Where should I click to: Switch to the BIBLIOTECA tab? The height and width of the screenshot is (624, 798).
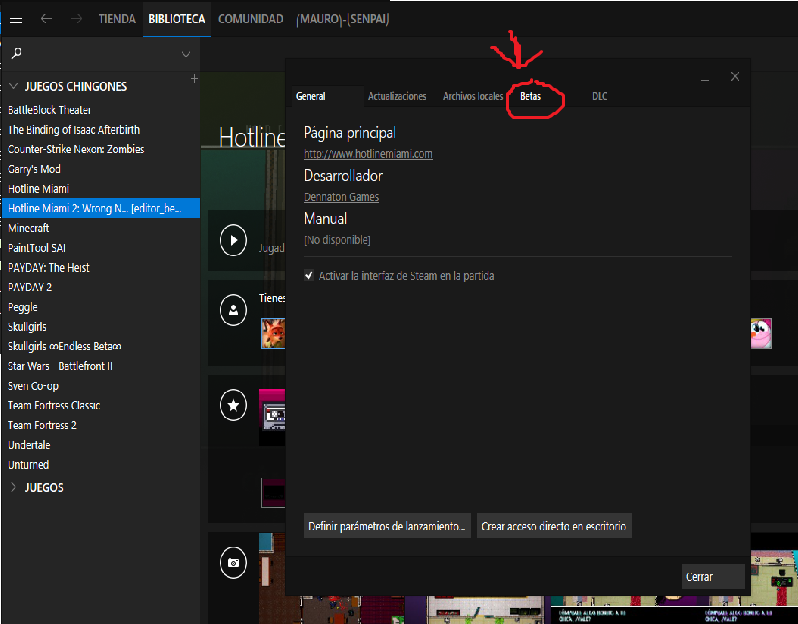tap(177, 19)
